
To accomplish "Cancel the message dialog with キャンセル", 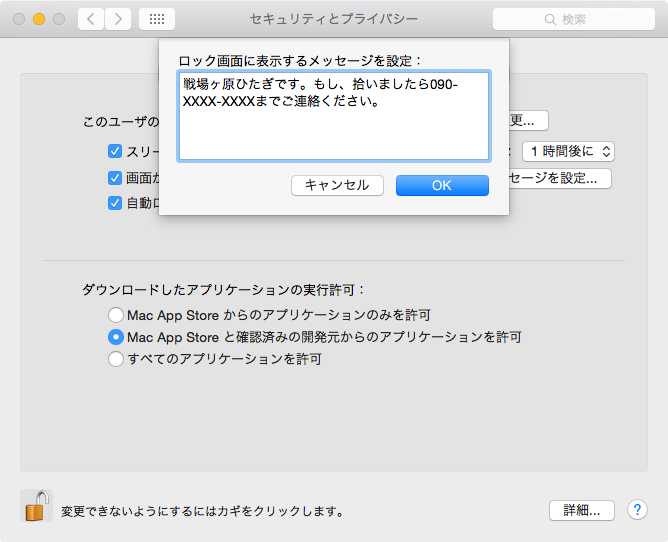I will 337,185.
